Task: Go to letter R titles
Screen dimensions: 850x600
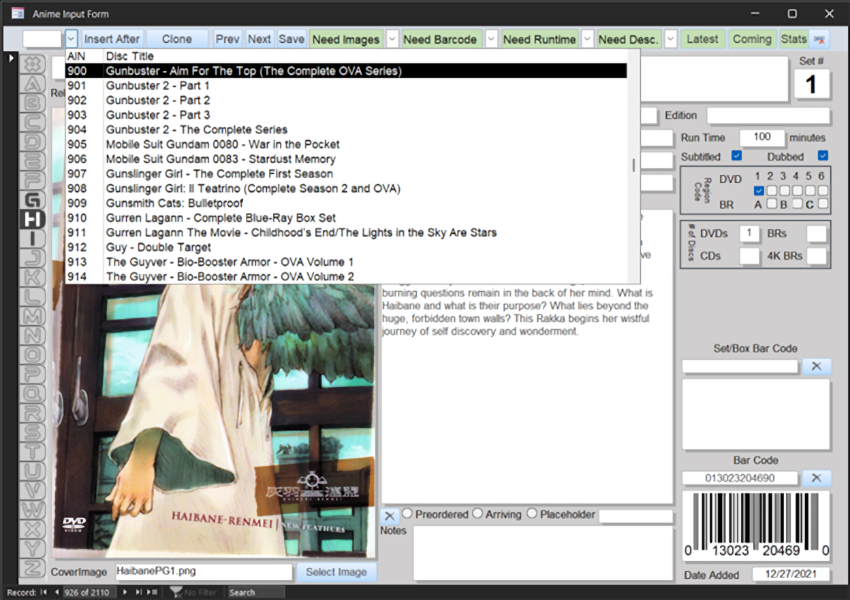Action: [33, 413]
